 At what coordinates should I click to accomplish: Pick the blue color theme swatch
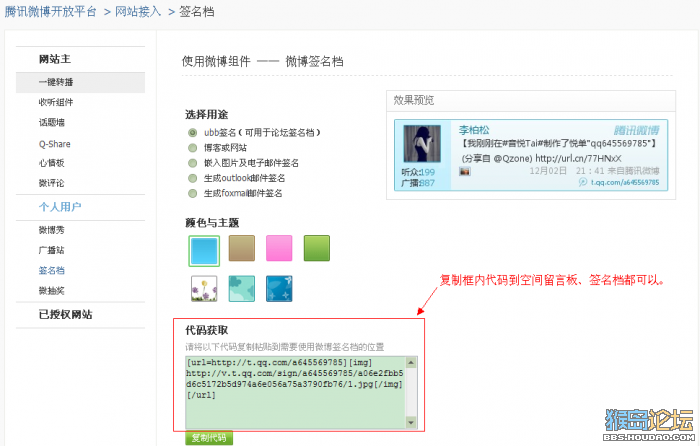pos(204,251)
